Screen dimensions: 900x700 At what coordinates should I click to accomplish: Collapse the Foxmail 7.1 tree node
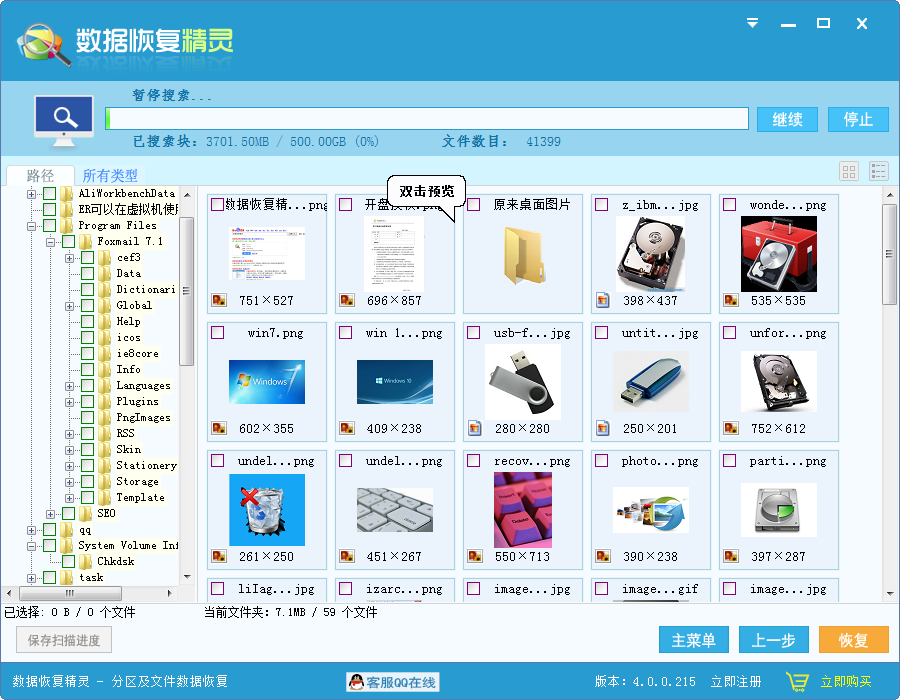51,242
